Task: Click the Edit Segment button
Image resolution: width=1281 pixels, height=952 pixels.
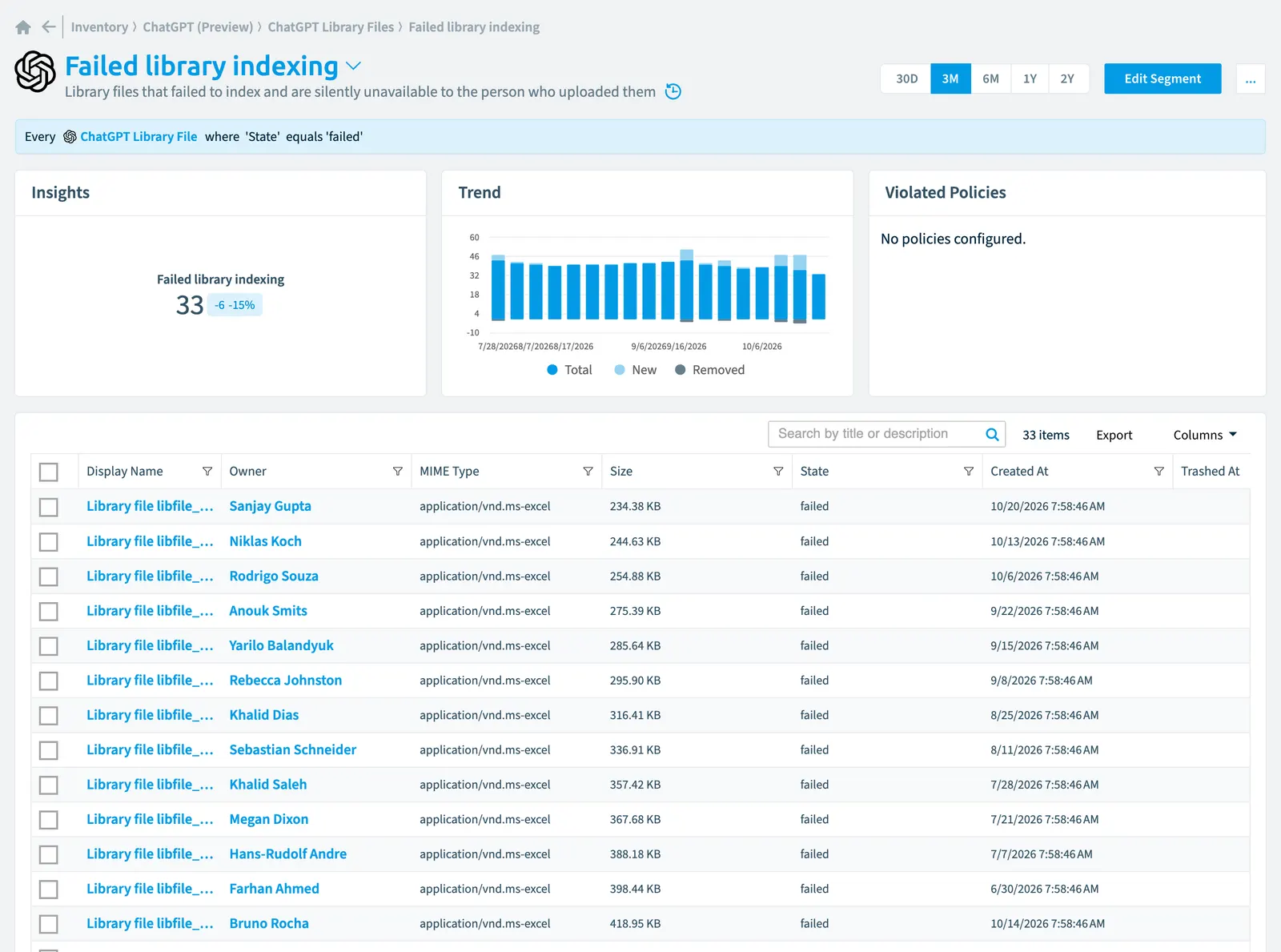Action: (x=1163, y=78)
